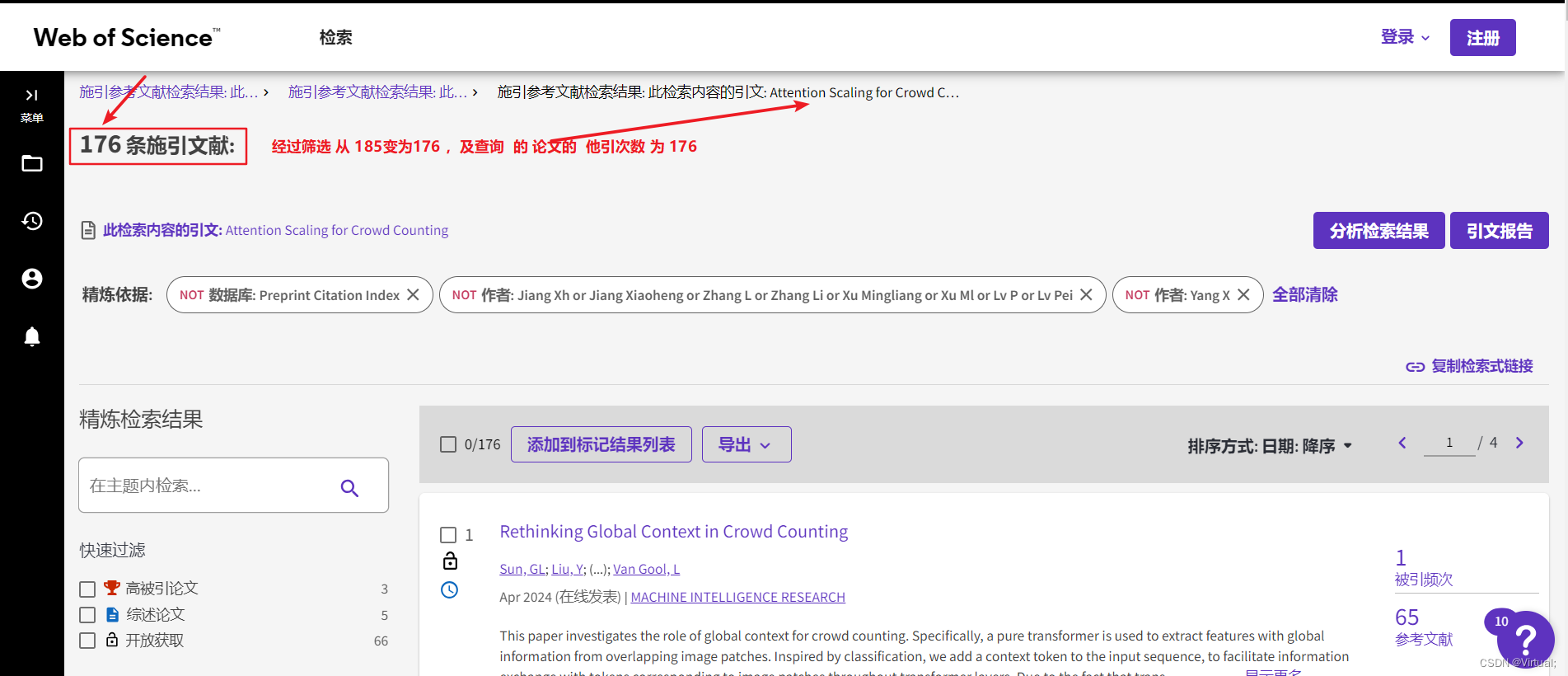This screenshot has height=676, width=1568.
Task: Click the second breadcrumb 施引参考文献检索结果
Action: [x=378, y=92]
